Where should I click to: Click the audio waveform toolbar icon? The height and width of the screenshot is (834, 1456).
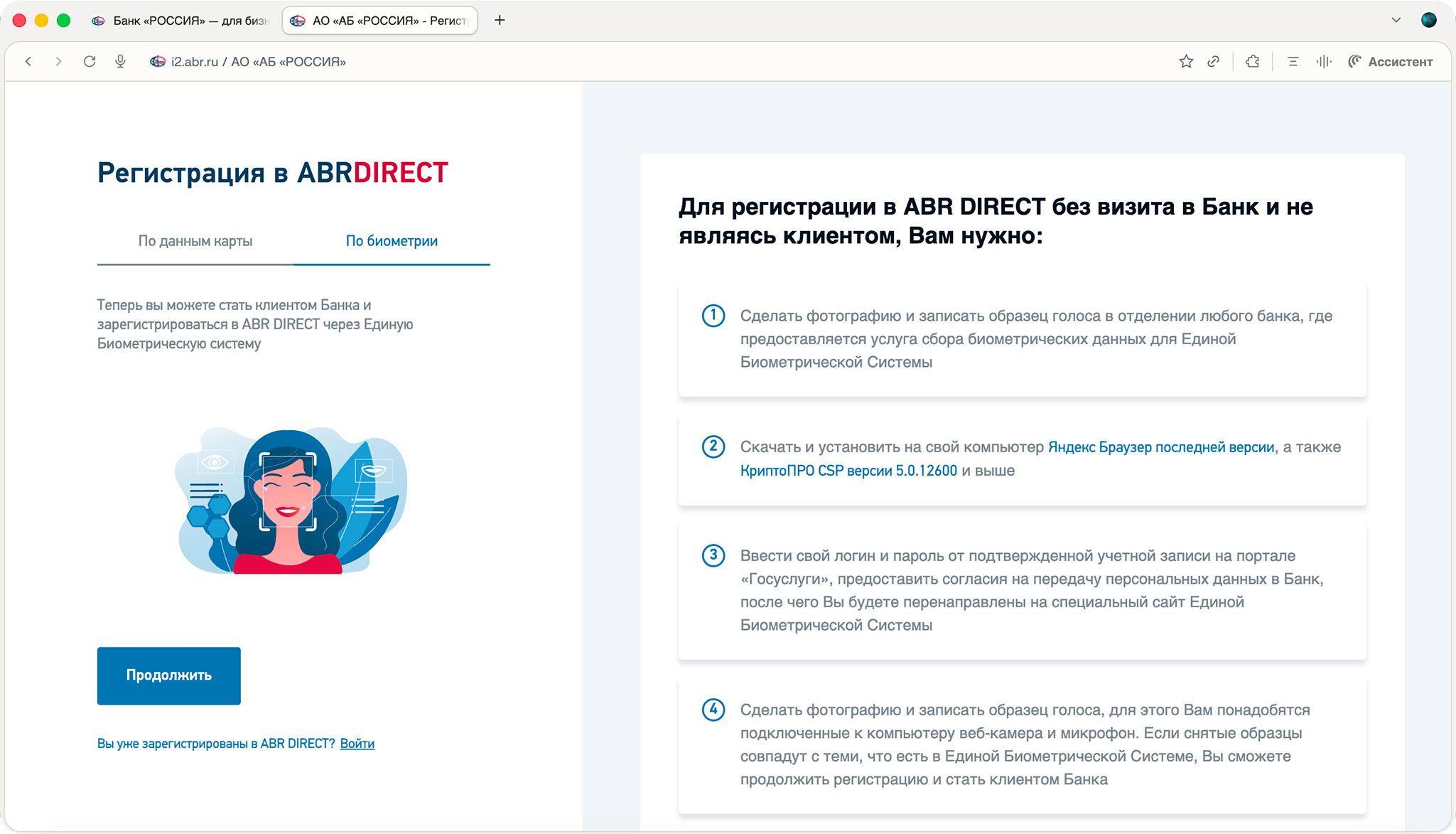click(1323, 62)
